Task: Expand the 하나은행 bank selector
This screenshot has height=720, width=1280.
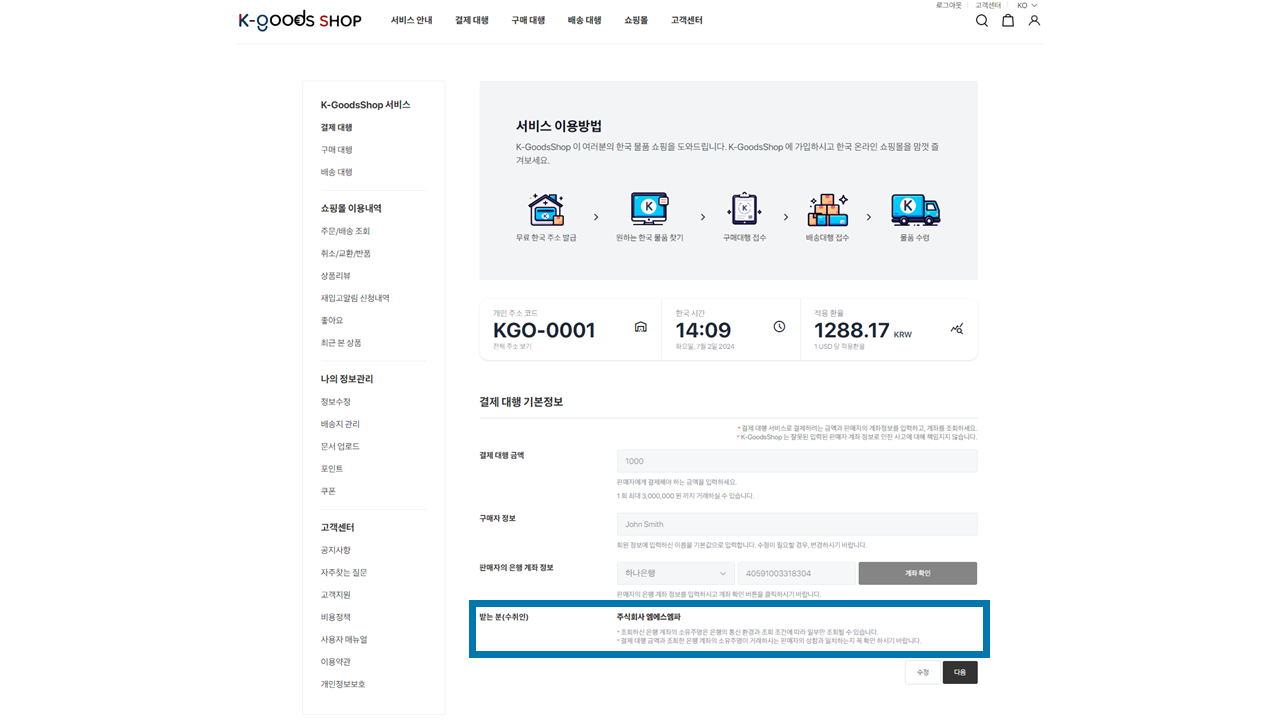Action: click(676, 573)
